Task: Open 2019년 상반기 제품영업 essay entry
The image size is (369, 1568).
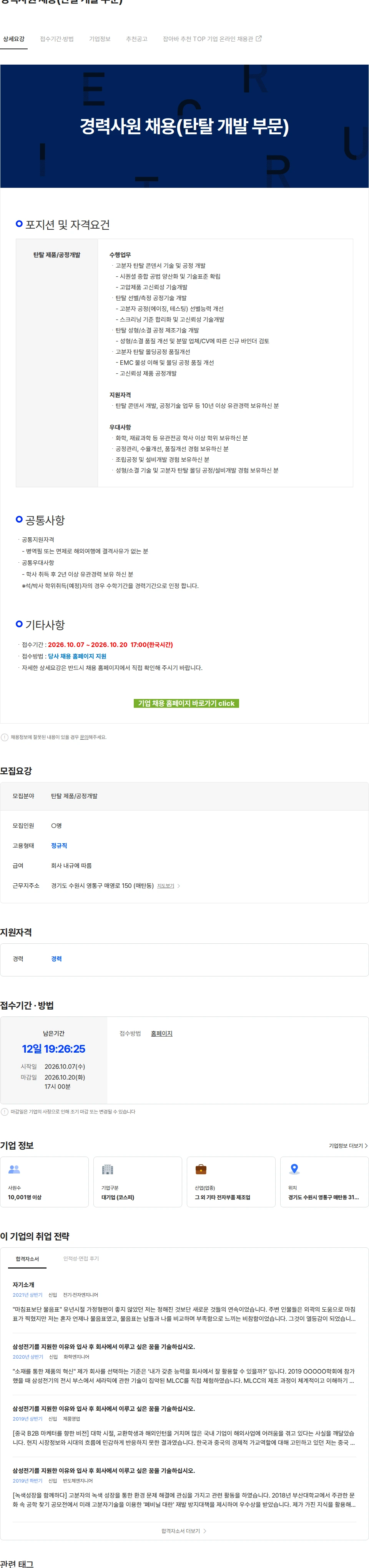Action: [184, 1426]
